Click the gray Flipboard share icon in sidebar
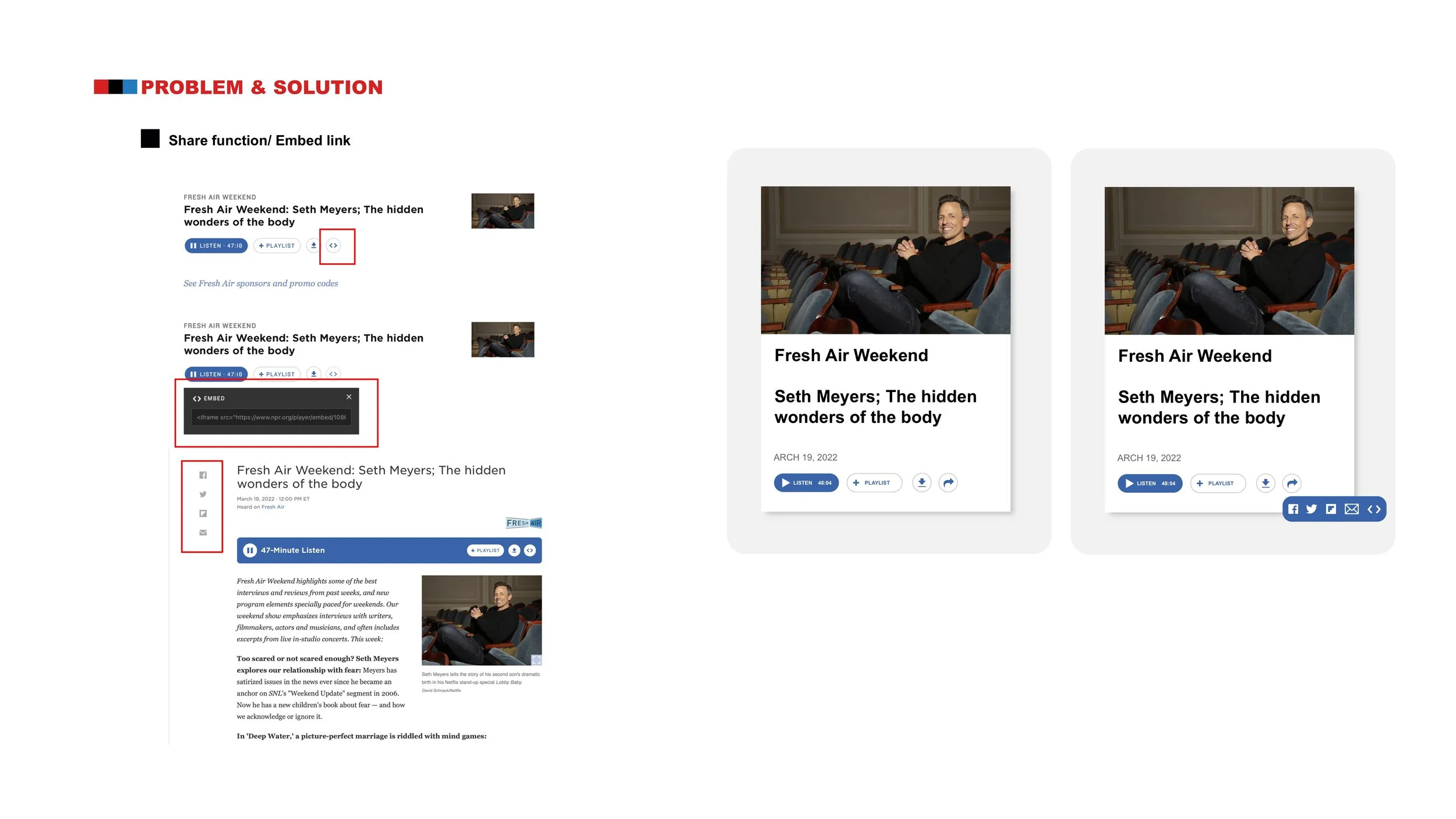1456x819 pixels. click(203, 513)
